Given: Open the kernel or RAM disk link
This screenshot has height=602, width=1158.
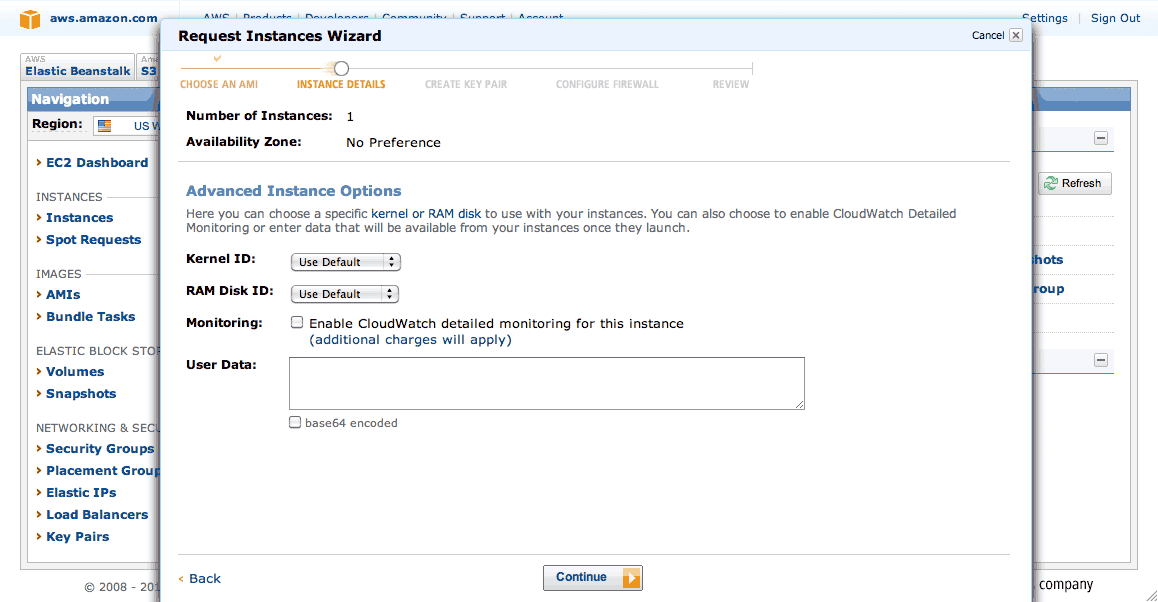Looking at the screenshot, I should (x=426, y=213).
